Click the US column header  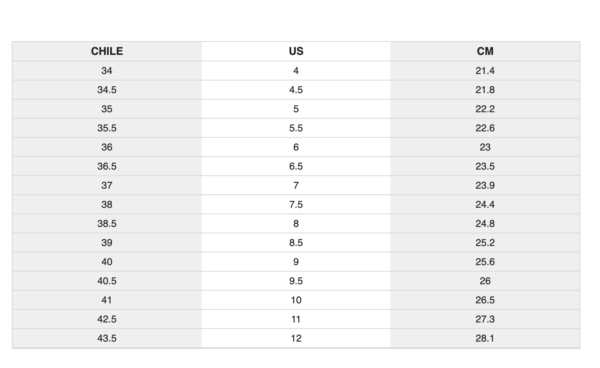tap(296, 51)
